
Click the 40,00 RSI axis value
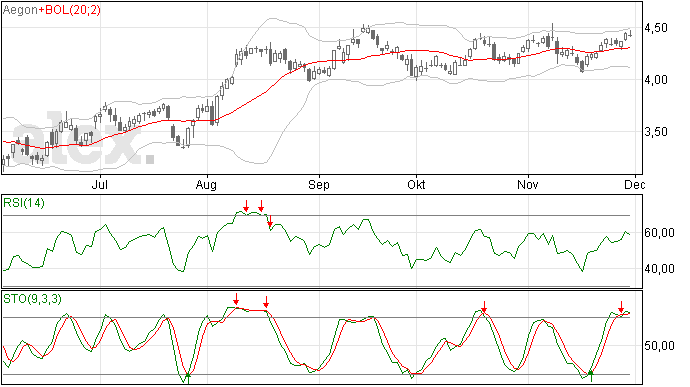pos(659,269)
